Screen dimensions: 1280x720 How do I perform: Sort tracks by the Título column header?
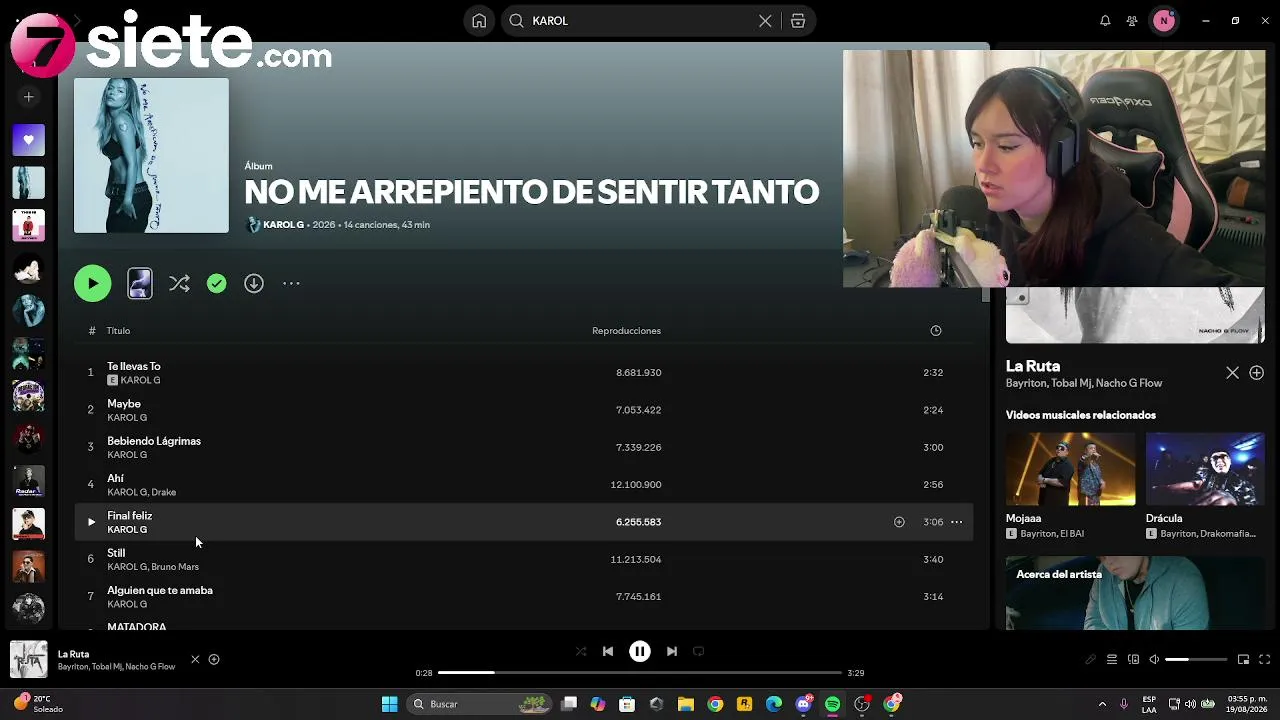(x=118, y=331)
